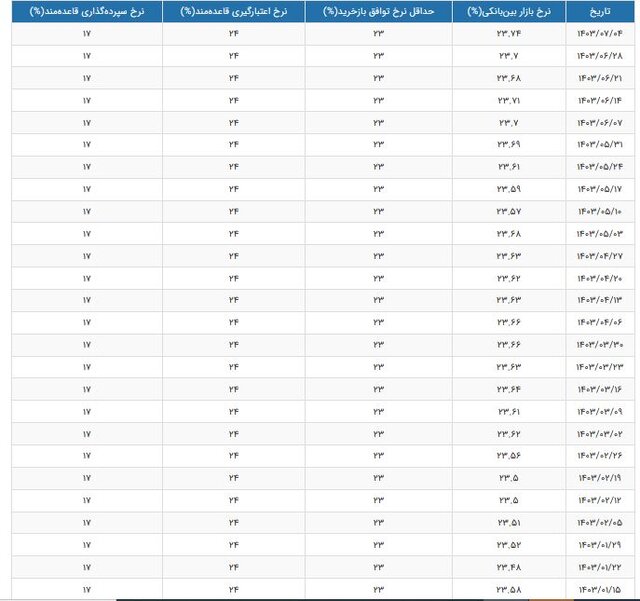
Task: Click the تاریخ (date) column header
Action: tap(600, 11)
